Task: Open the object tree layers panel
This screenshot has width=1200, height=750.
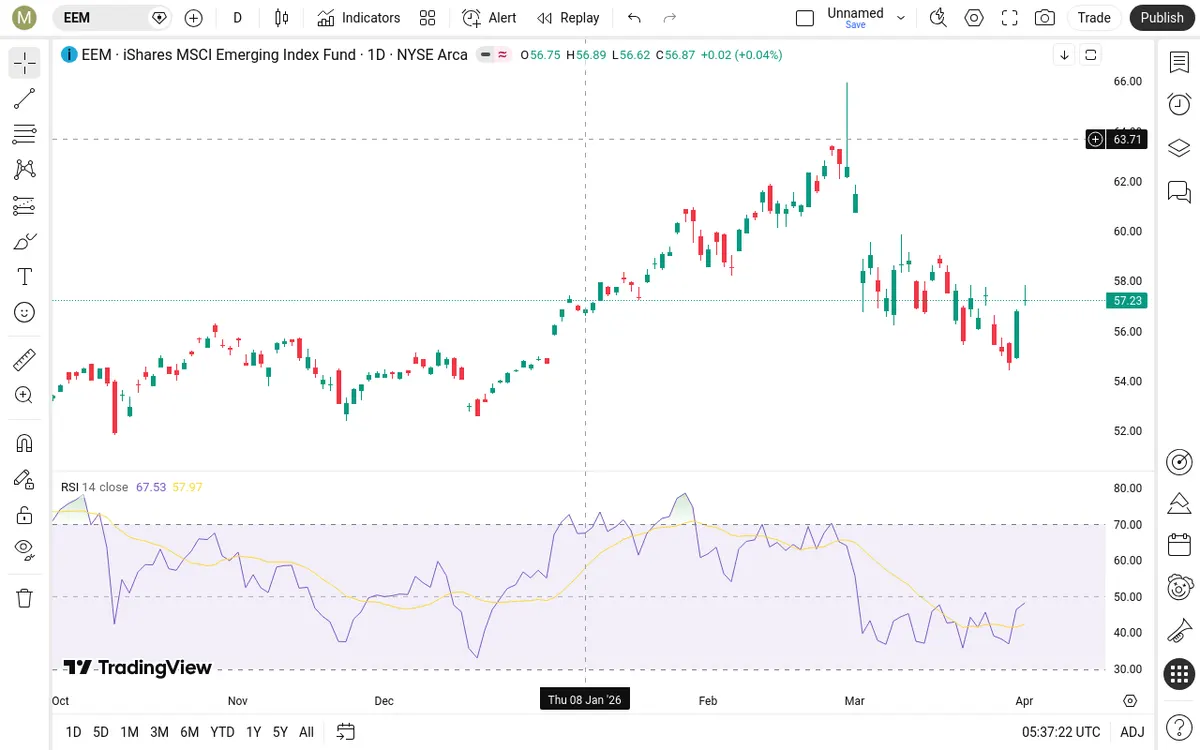Action: [1179, 148]
